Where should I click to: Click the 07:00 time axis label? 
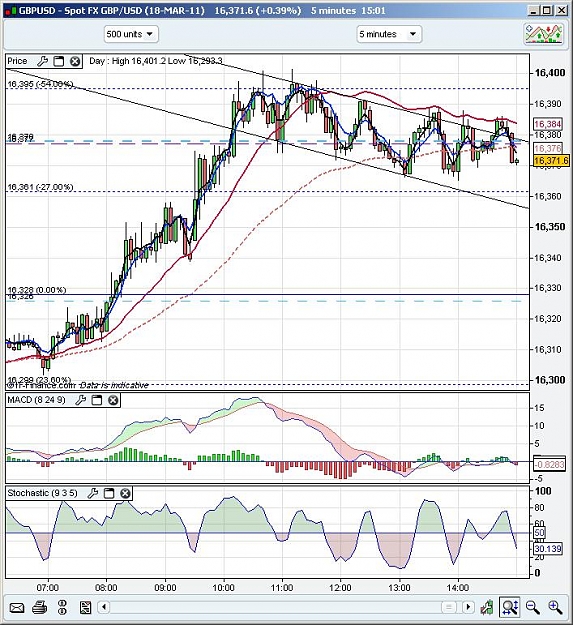(x=47, y=588)
